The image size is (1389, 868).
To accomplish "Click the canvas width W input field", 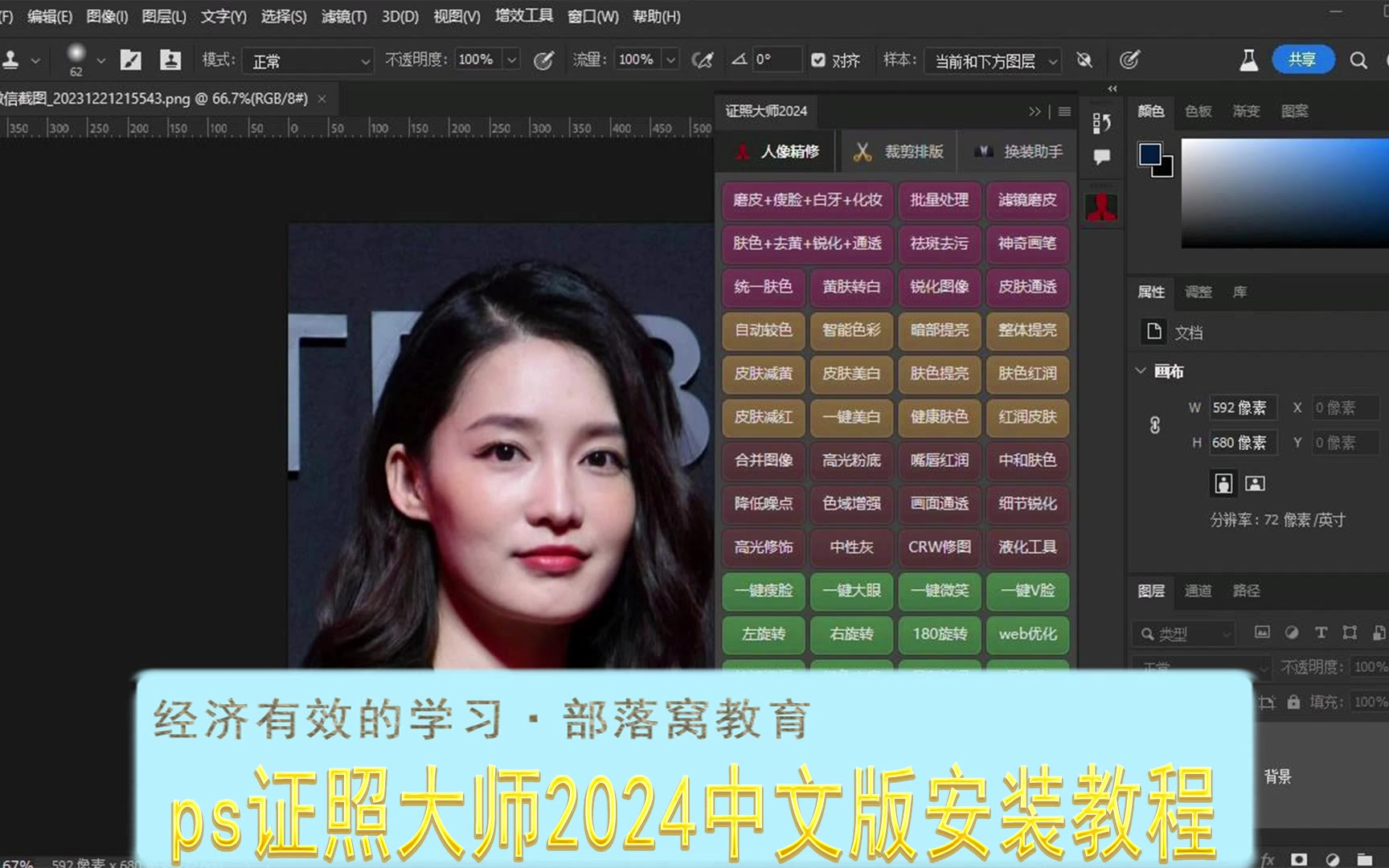I will (1243, 407).
